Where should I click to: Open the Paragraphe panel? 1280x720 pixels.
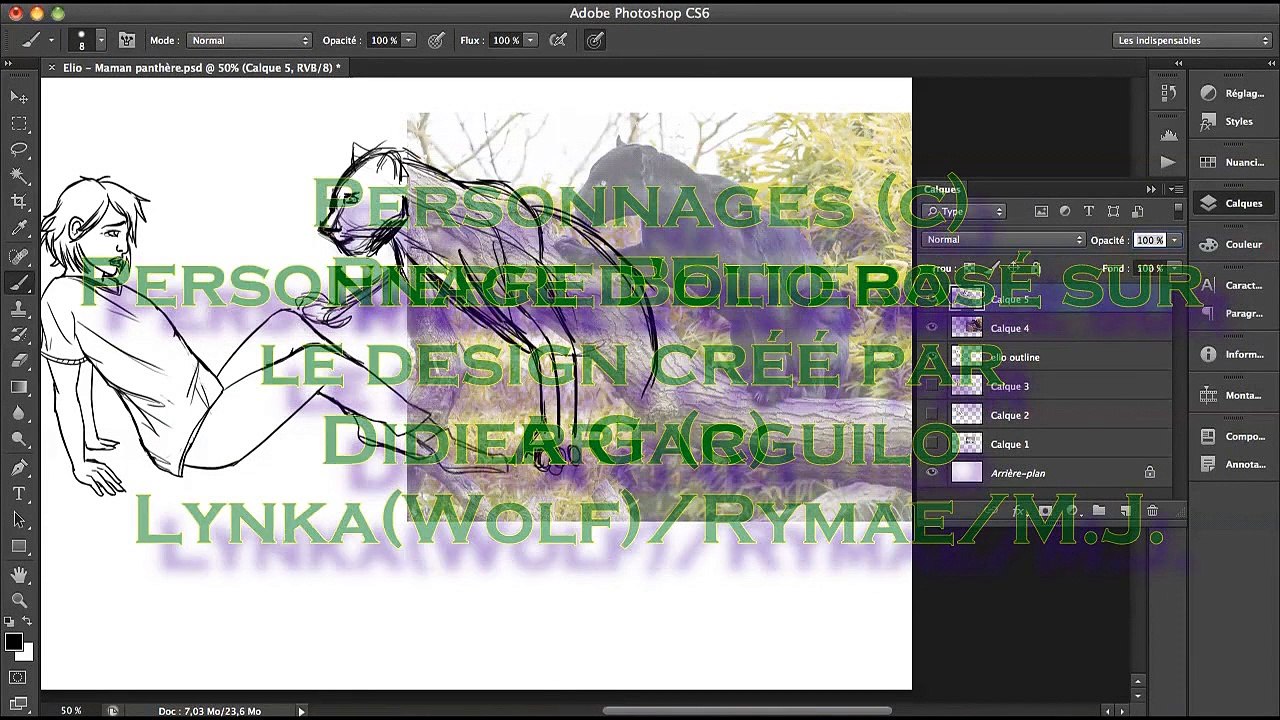(x=1235, y=313)
